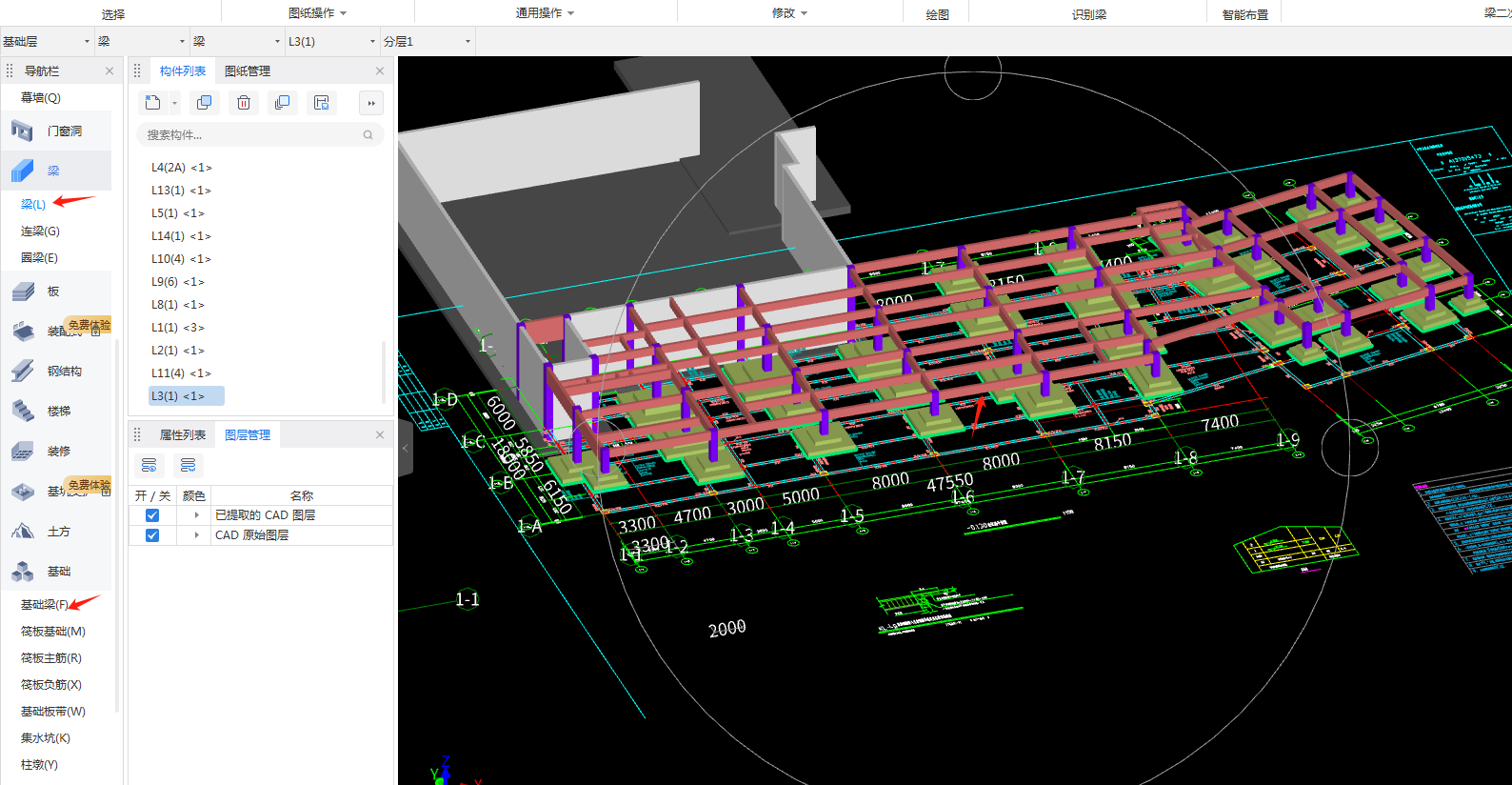Screen dimensions: 1512x785
Task: Expand more component toolbar options
Action: point(371,103)
